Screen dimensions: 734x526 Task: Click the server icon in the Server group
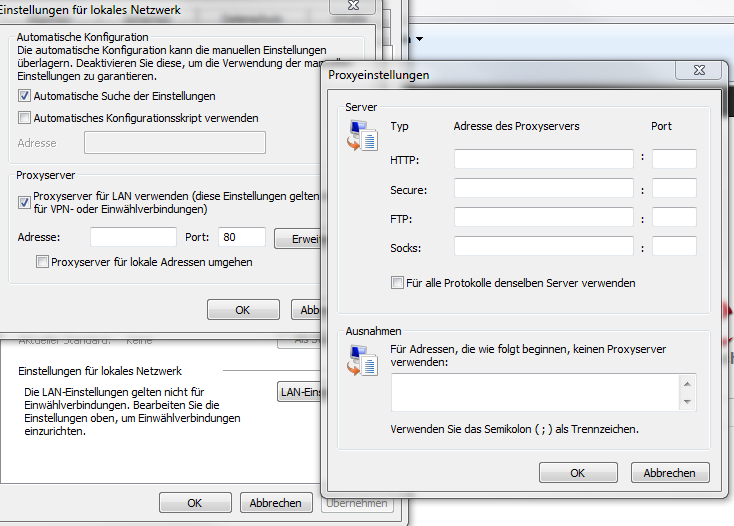coord(361,136)
